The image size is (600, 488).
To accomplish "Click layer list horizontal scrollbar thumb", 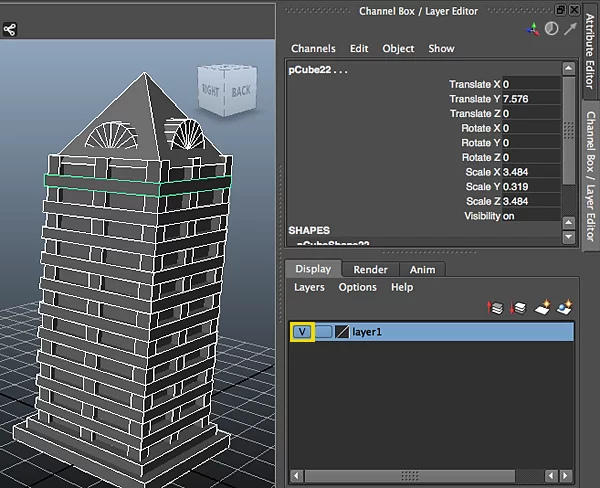I will pos(409,476).
